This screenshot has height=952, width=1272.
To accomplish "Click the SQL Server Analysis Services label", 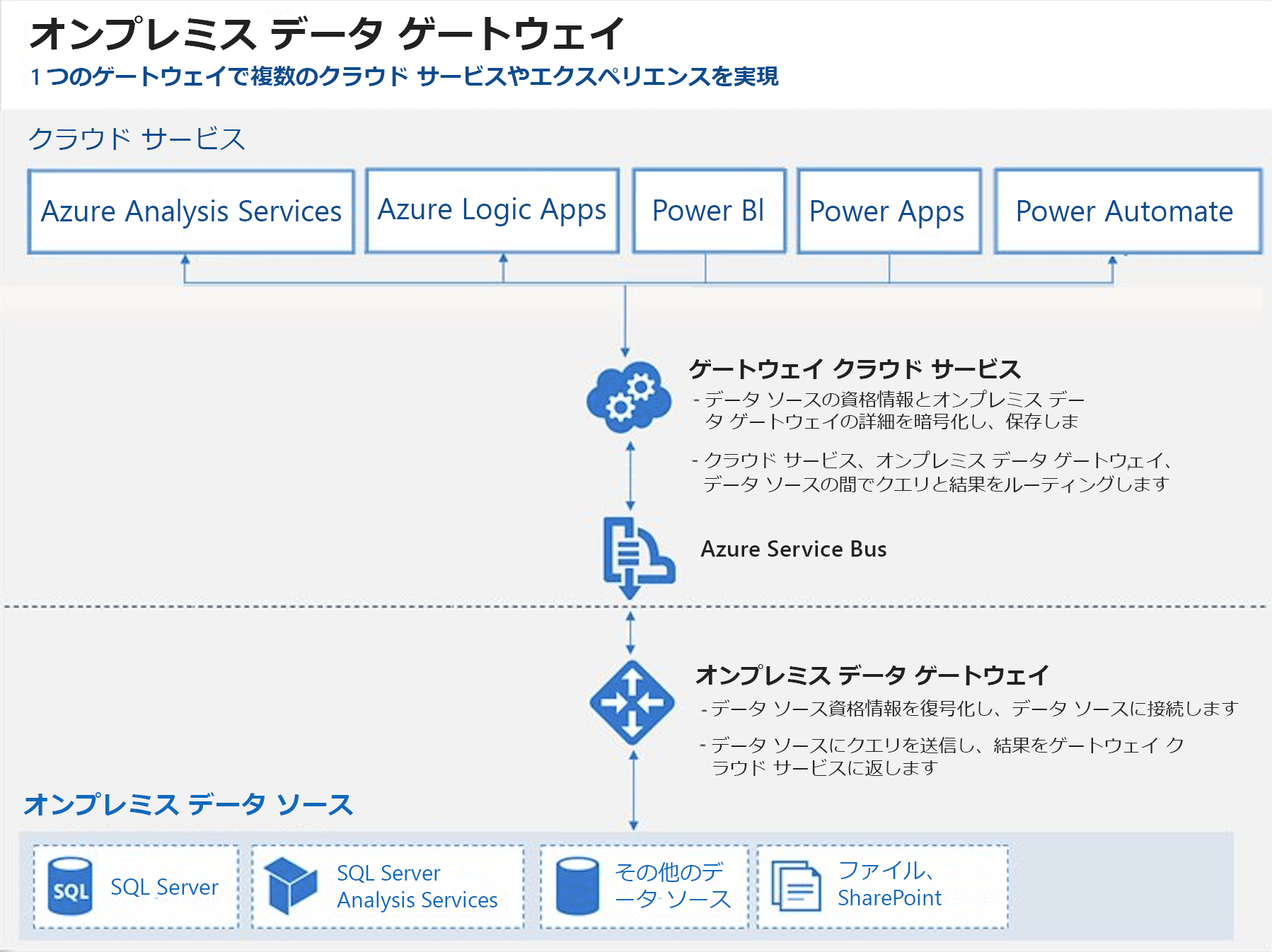I will [x=417, y=886].
